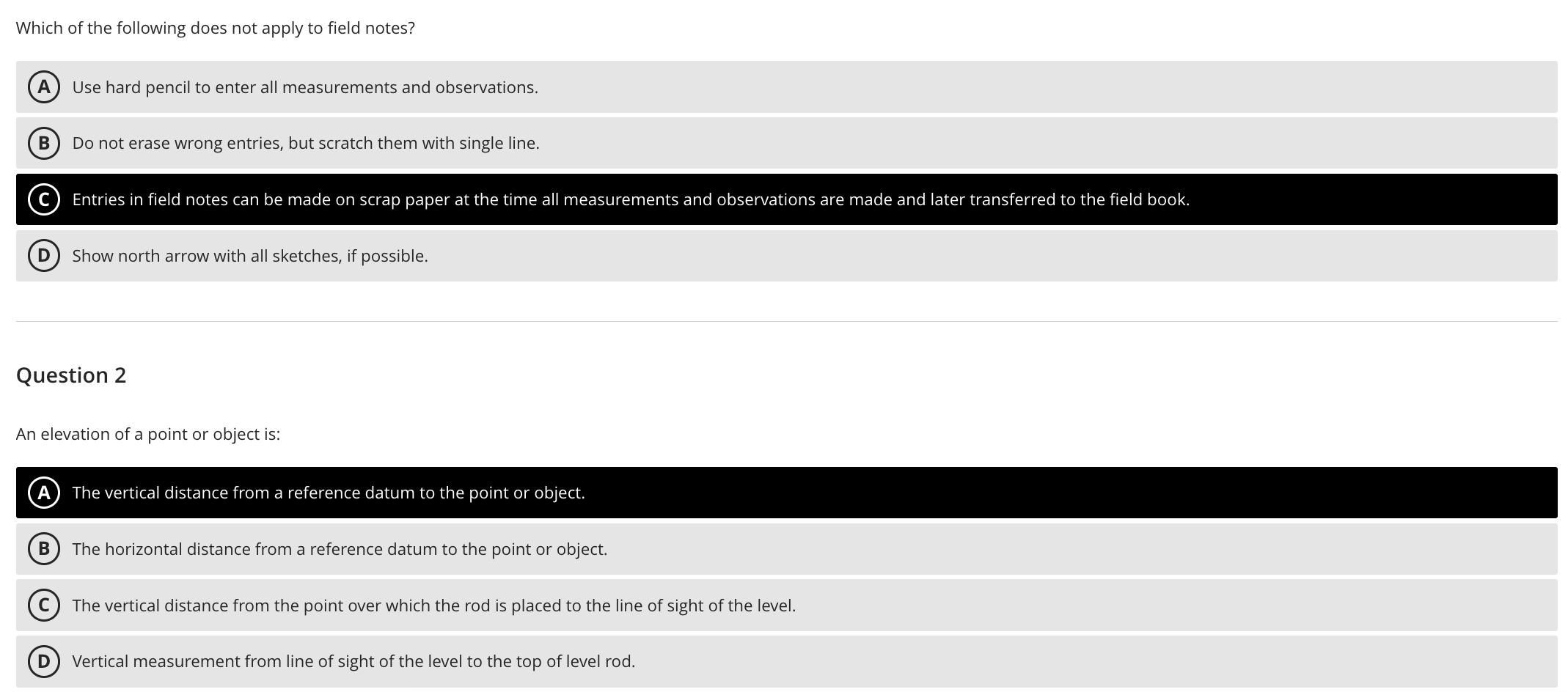Click the circled letter A badge in Question 1
Viewport: 1568px width, 692px height.
pos(44,86)
